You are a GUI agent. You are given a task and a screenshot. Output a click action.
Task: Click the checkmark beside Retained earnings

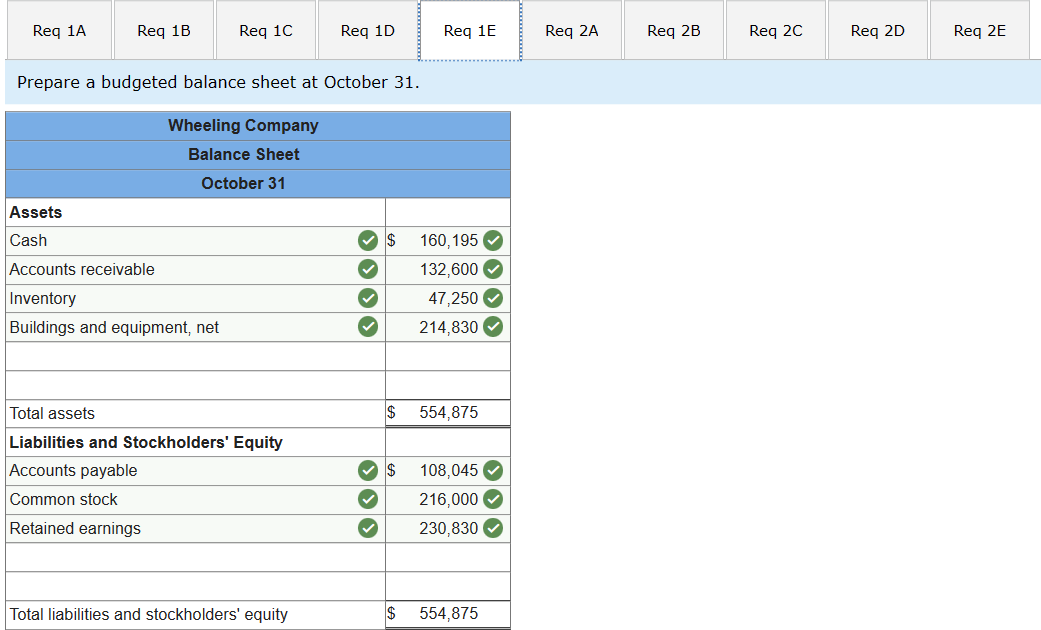[367, 528]
